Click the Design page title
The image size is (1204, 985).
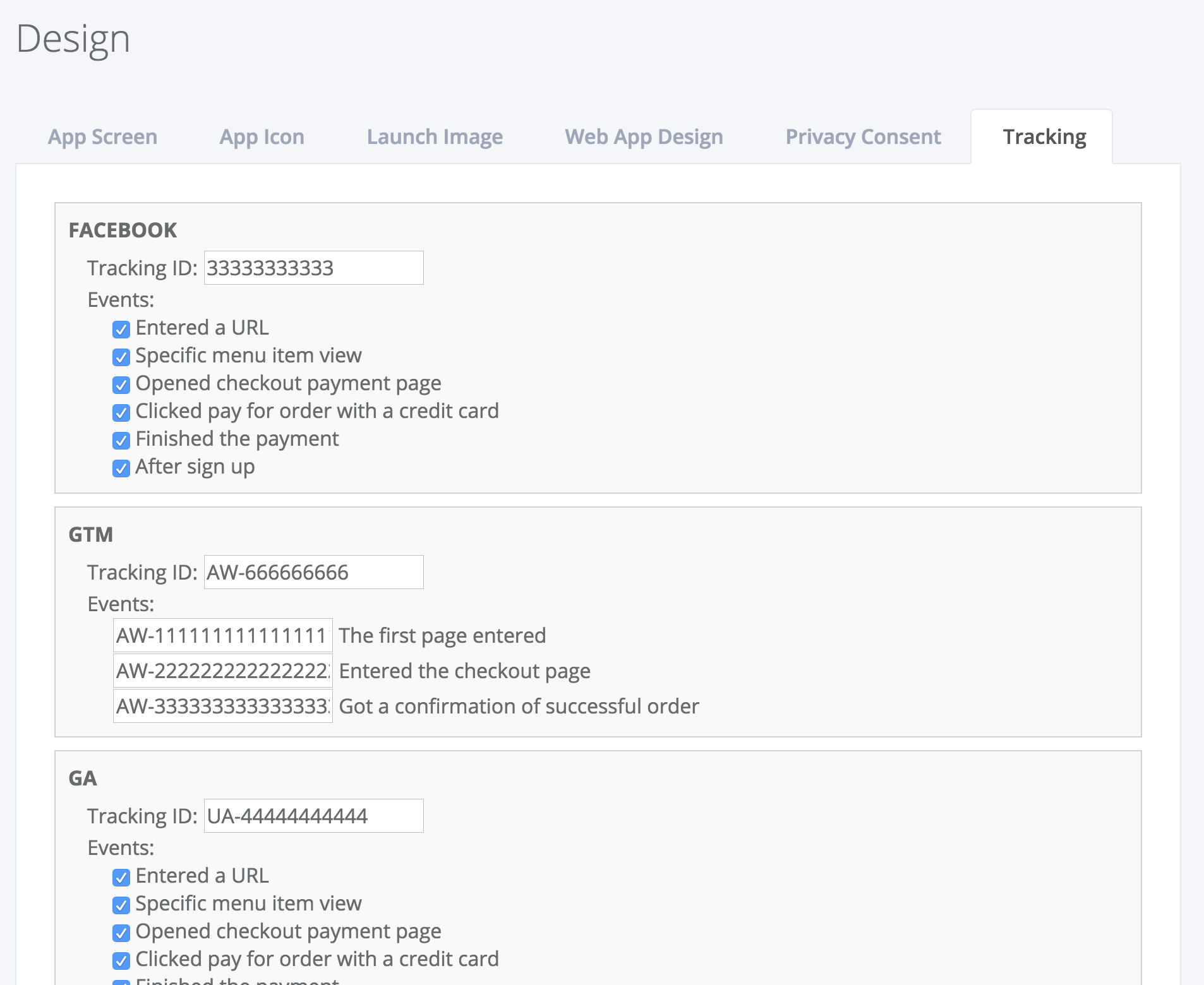click(73, 39)
